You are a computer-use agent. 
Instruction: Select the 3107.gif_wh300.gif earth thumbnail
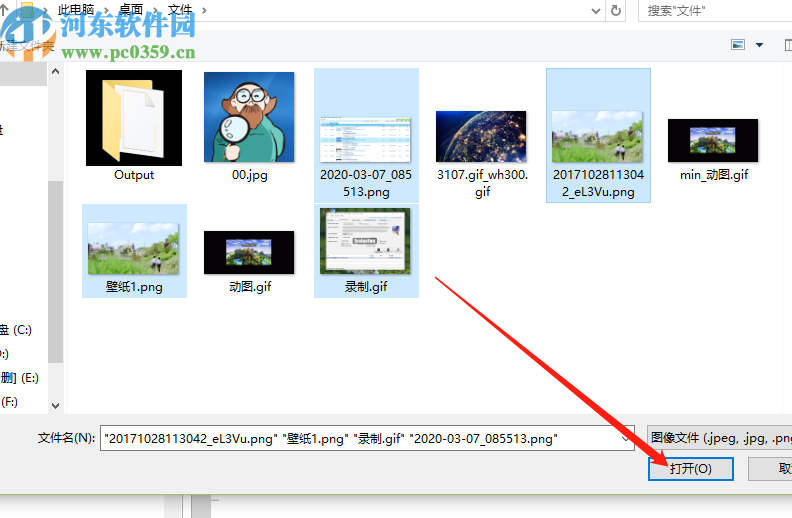tap(481, 137)
